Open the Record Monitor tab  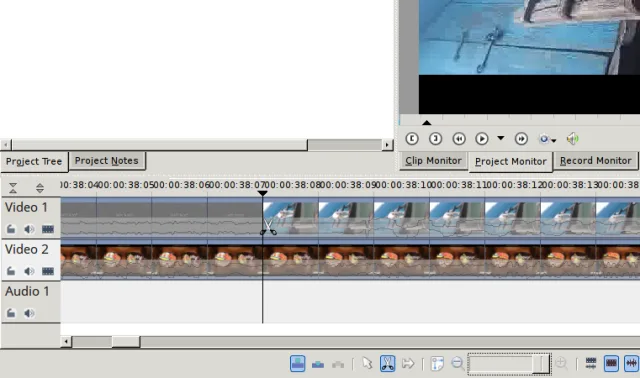pos(596,161)
